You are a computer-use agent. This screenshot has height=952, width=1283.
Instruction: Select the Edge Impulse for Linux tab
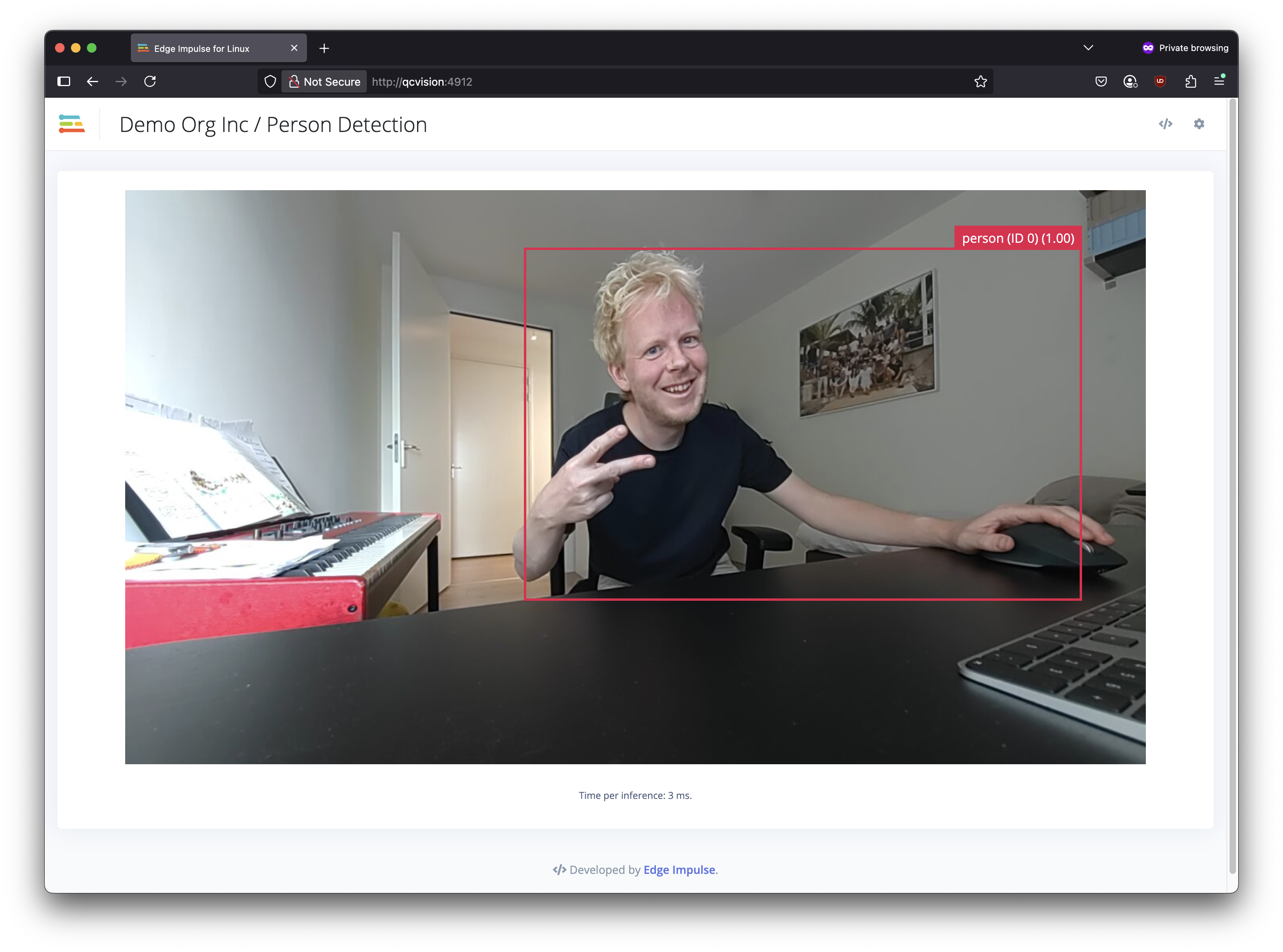click(202, 48)
